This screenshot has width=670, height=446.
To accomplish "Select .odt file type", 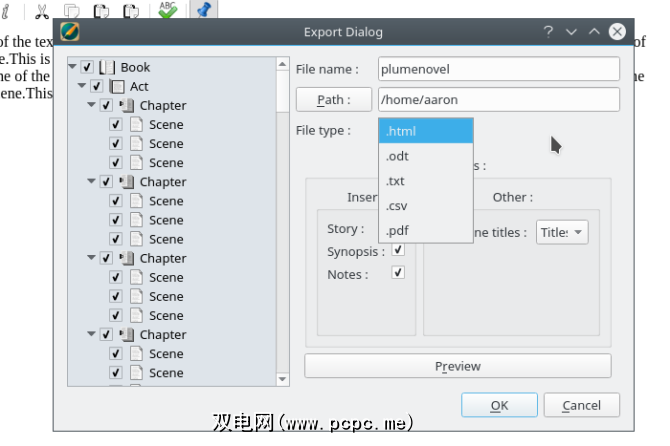I will (426, 156).
